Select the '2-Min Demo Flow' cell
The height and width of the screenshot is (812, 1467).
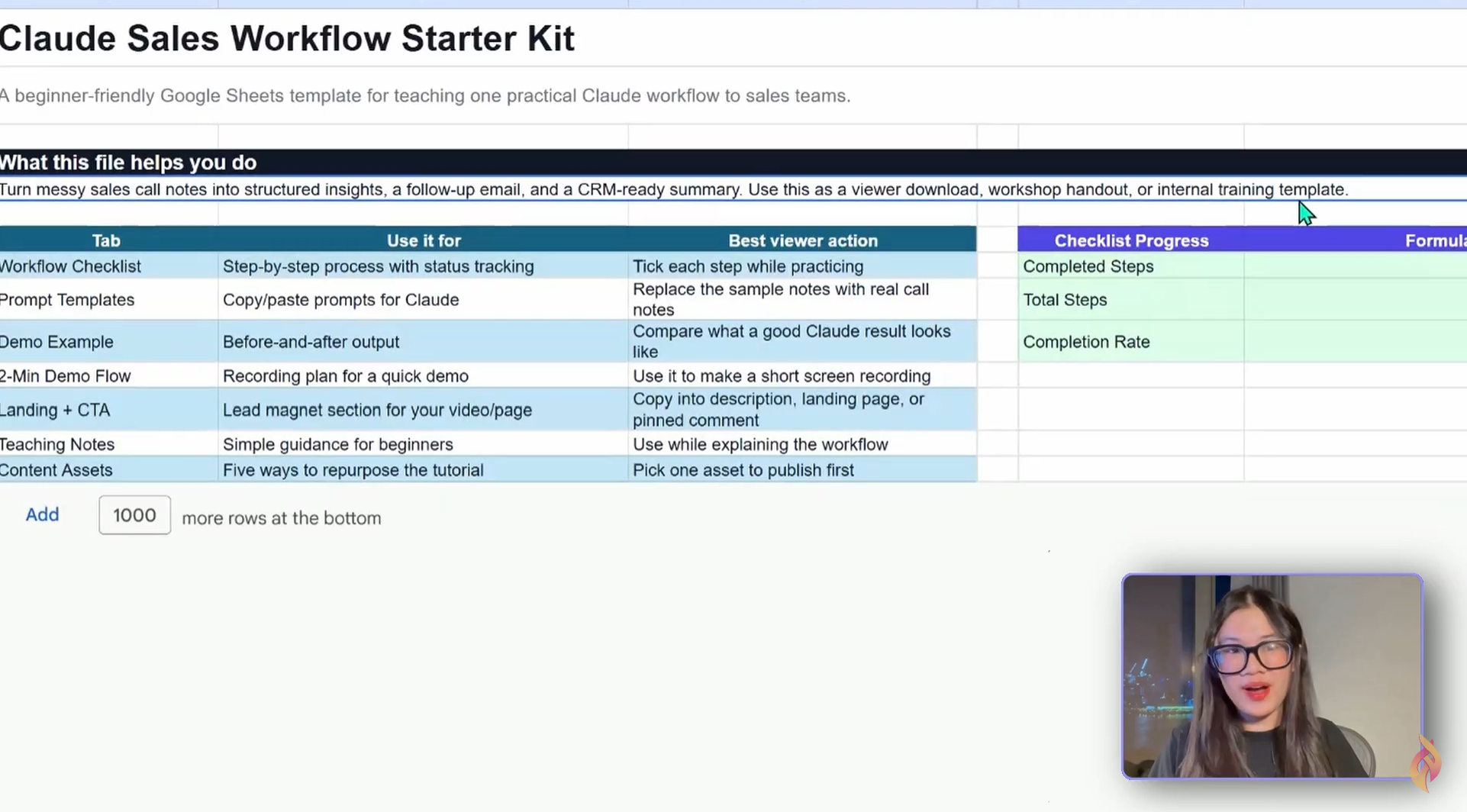pos(108,376)
